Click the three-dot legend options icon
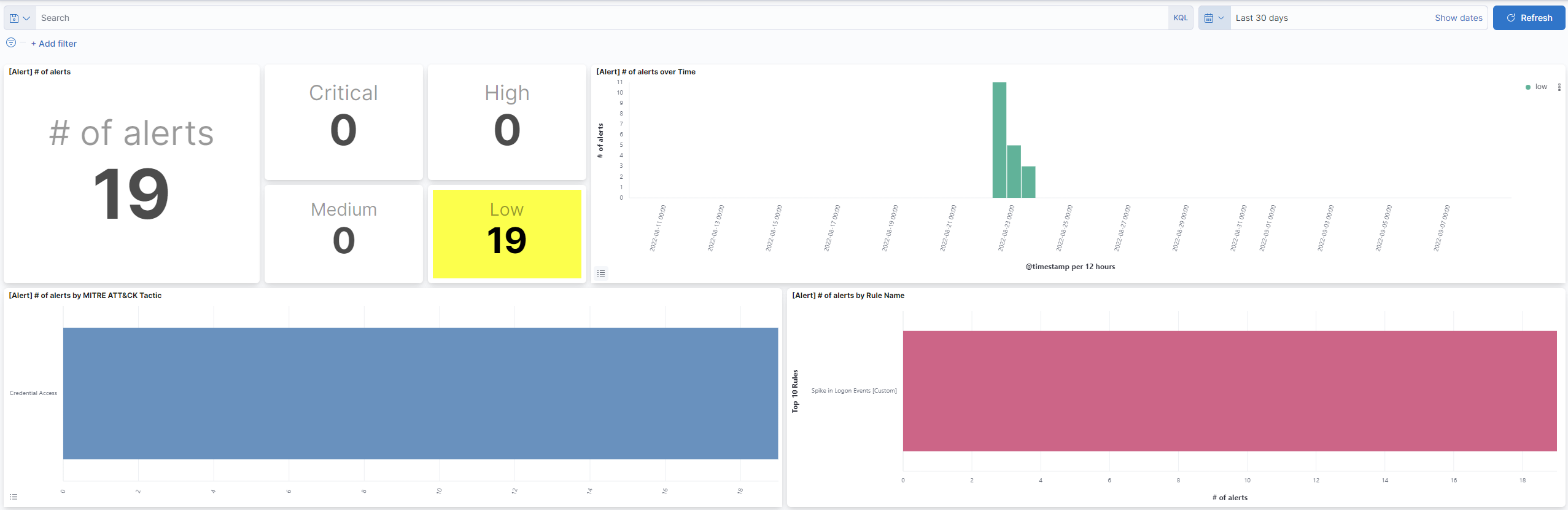The image size is (1568, 510). 1559,87
